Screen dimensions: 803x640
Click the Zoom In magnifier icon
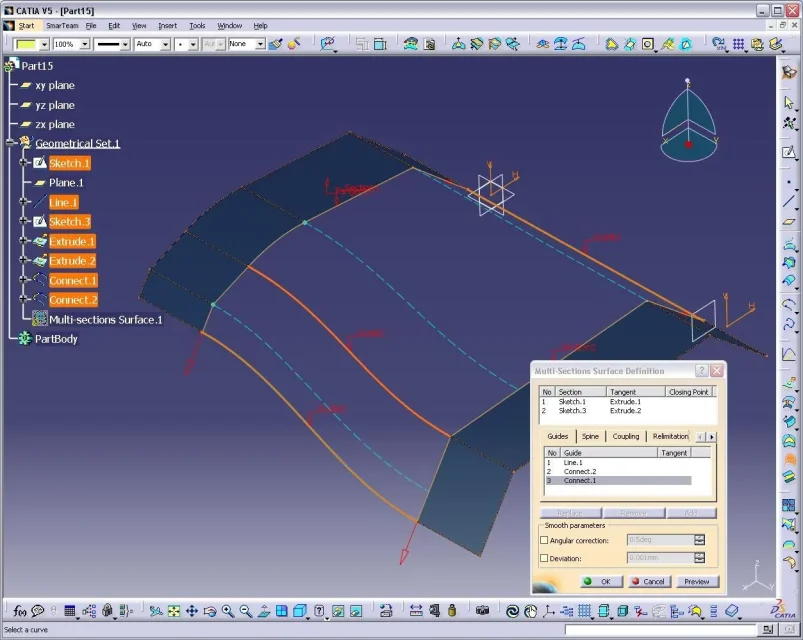(x=228, y=611)
